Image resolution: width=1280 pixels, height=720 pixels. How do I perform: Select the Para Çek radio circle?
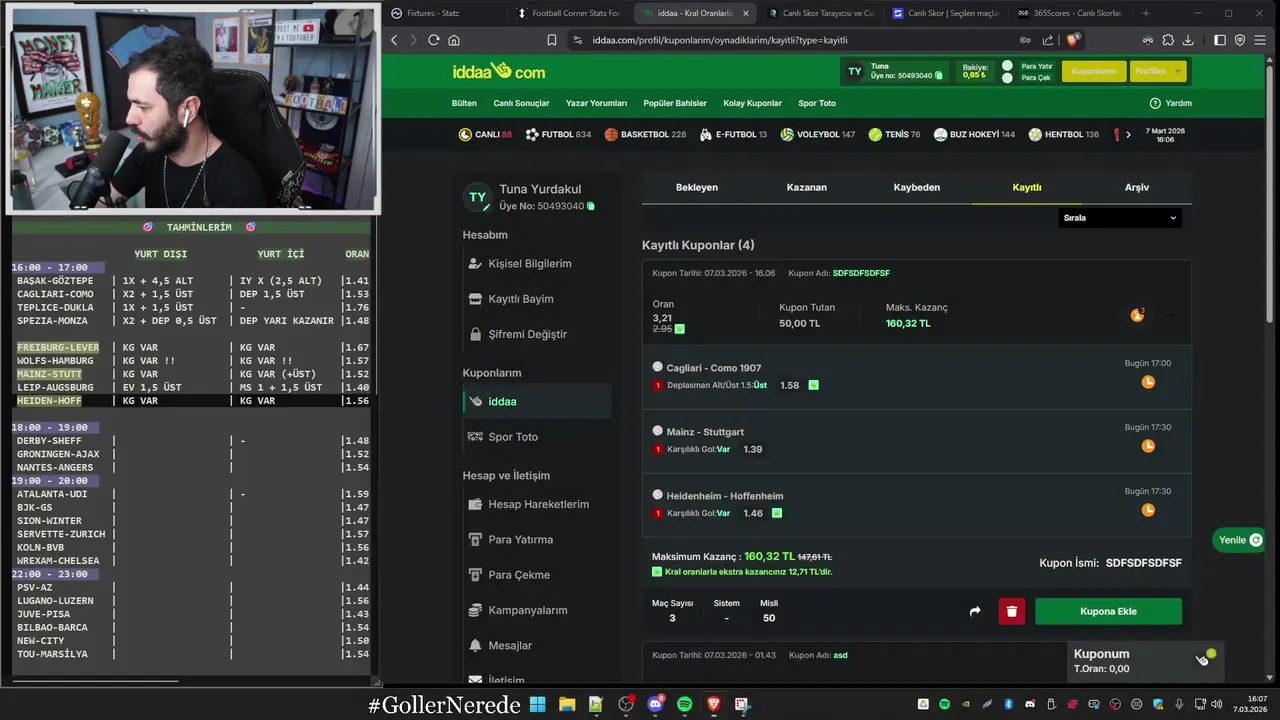pos(1007,78)
